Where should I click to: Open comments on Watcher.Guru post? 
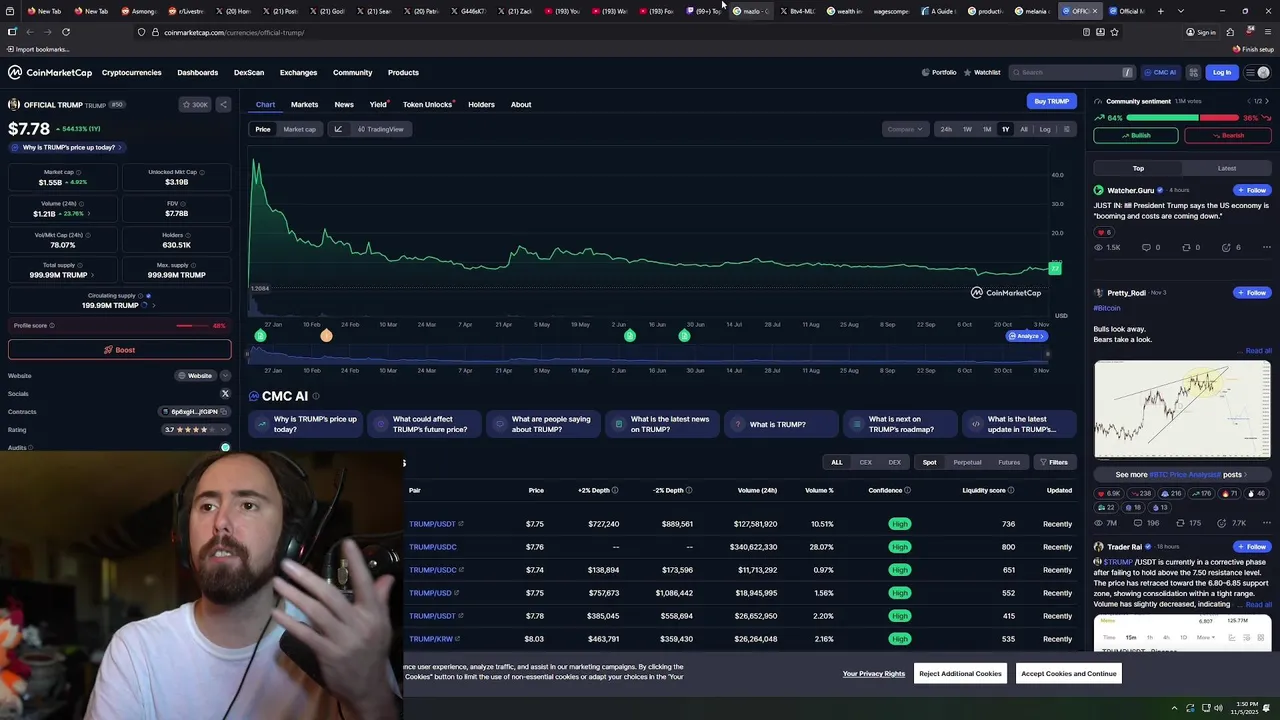[x=1150, y=247]
